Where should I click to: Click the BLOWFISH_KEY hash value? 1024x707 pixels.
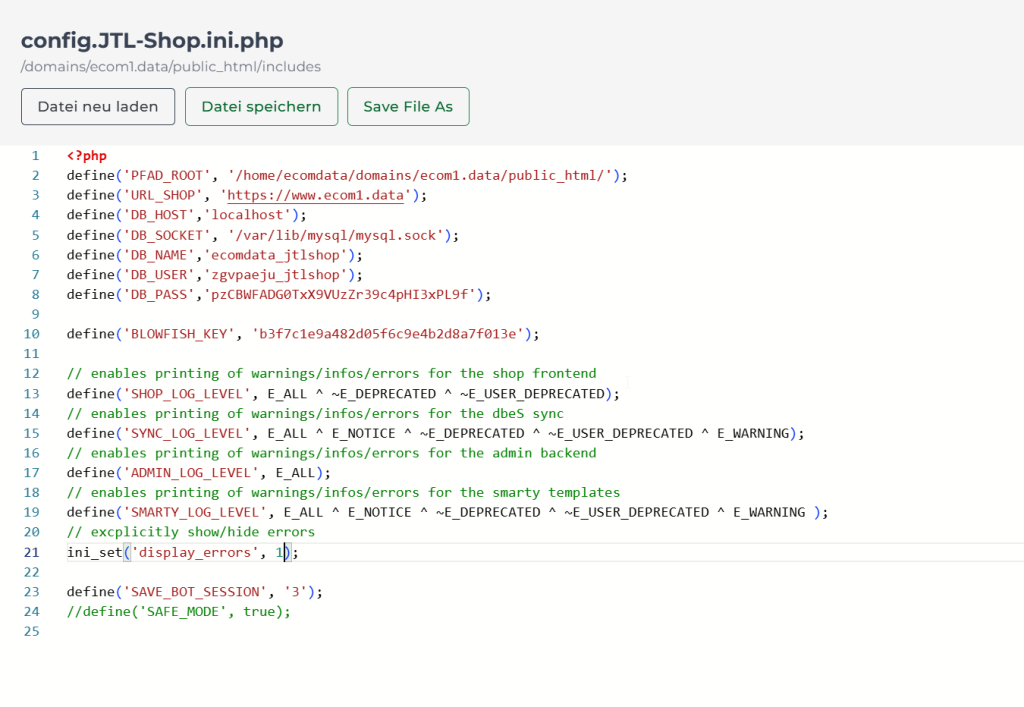pyautogui.click(x=390, y=334)
